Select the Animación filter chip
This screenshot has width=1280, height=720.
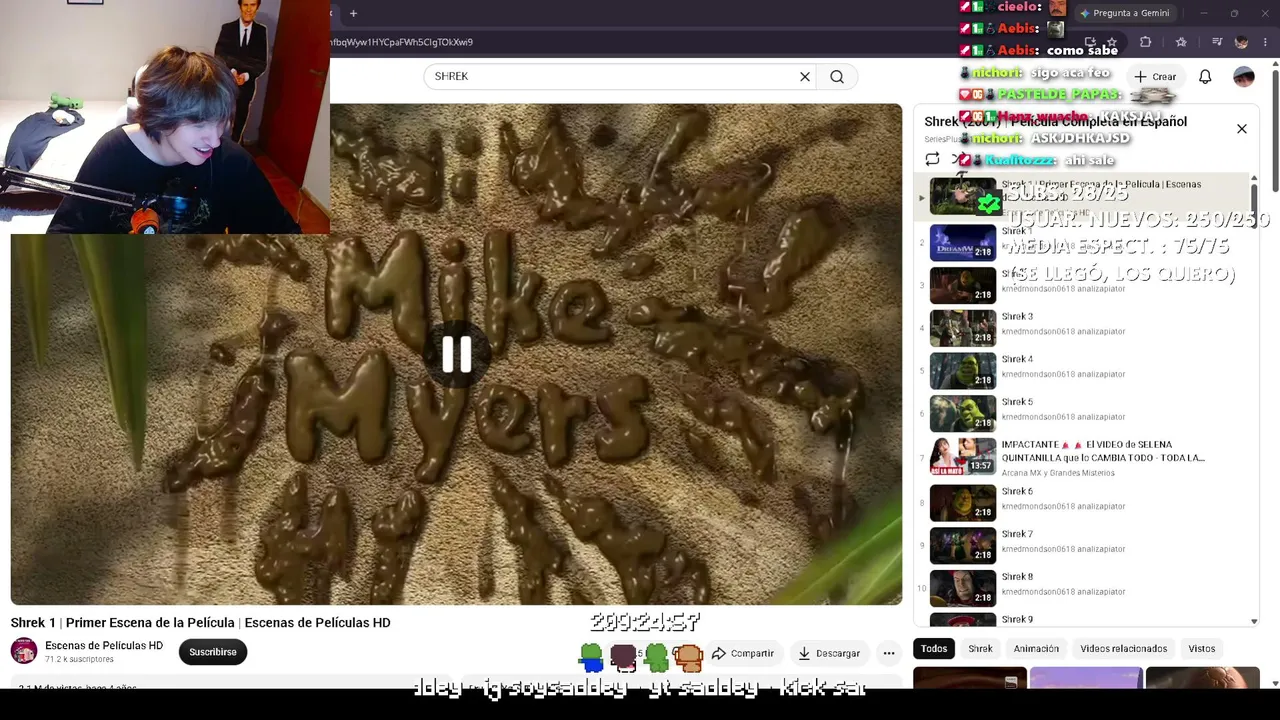(x=1036, y=649)
